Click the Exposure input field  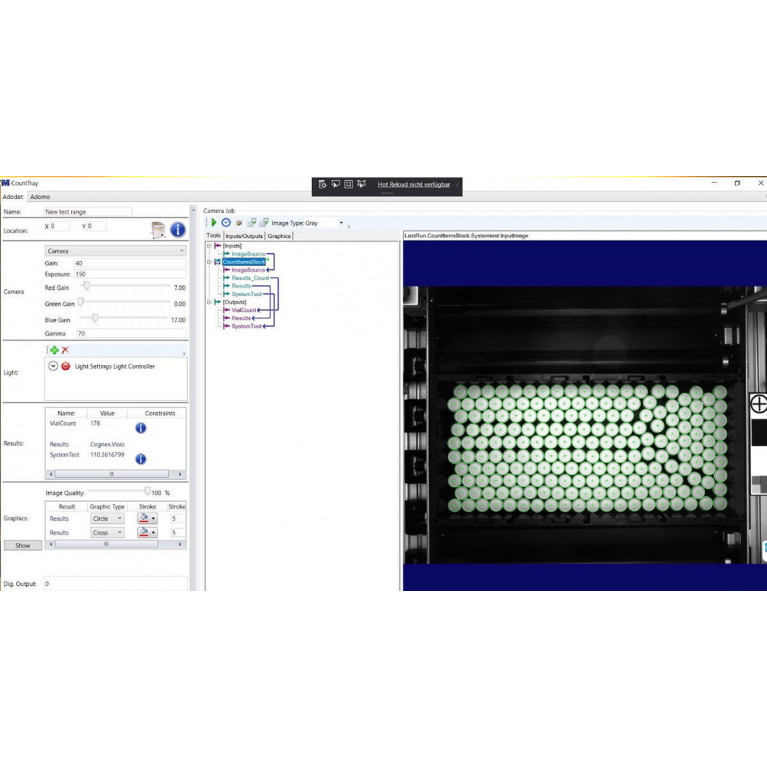[128, 274]
